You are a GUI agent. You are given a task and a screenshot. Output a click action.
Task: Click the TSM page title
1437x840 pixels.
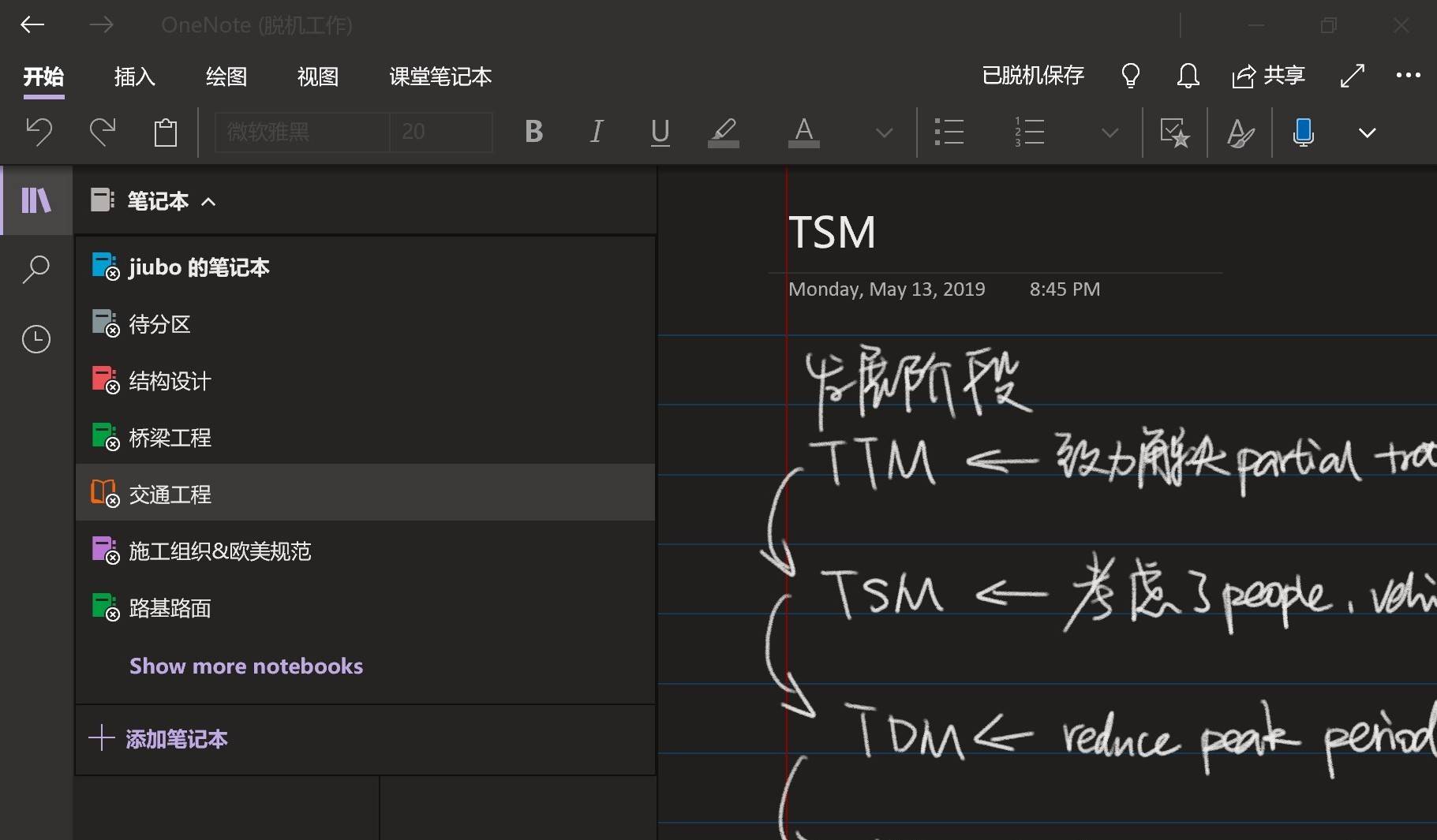[832, 233]
